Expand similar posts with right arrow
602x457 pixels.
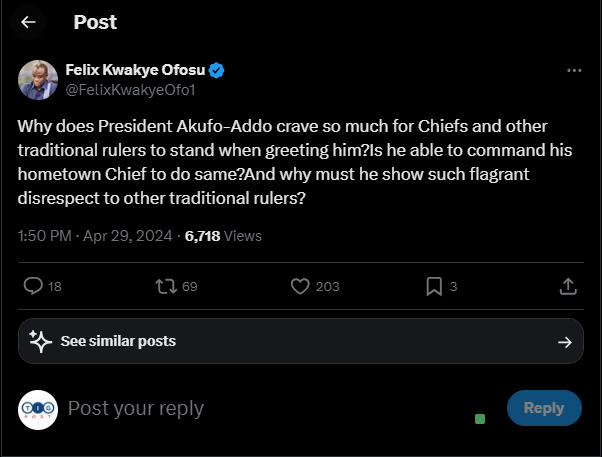[564, 342]
